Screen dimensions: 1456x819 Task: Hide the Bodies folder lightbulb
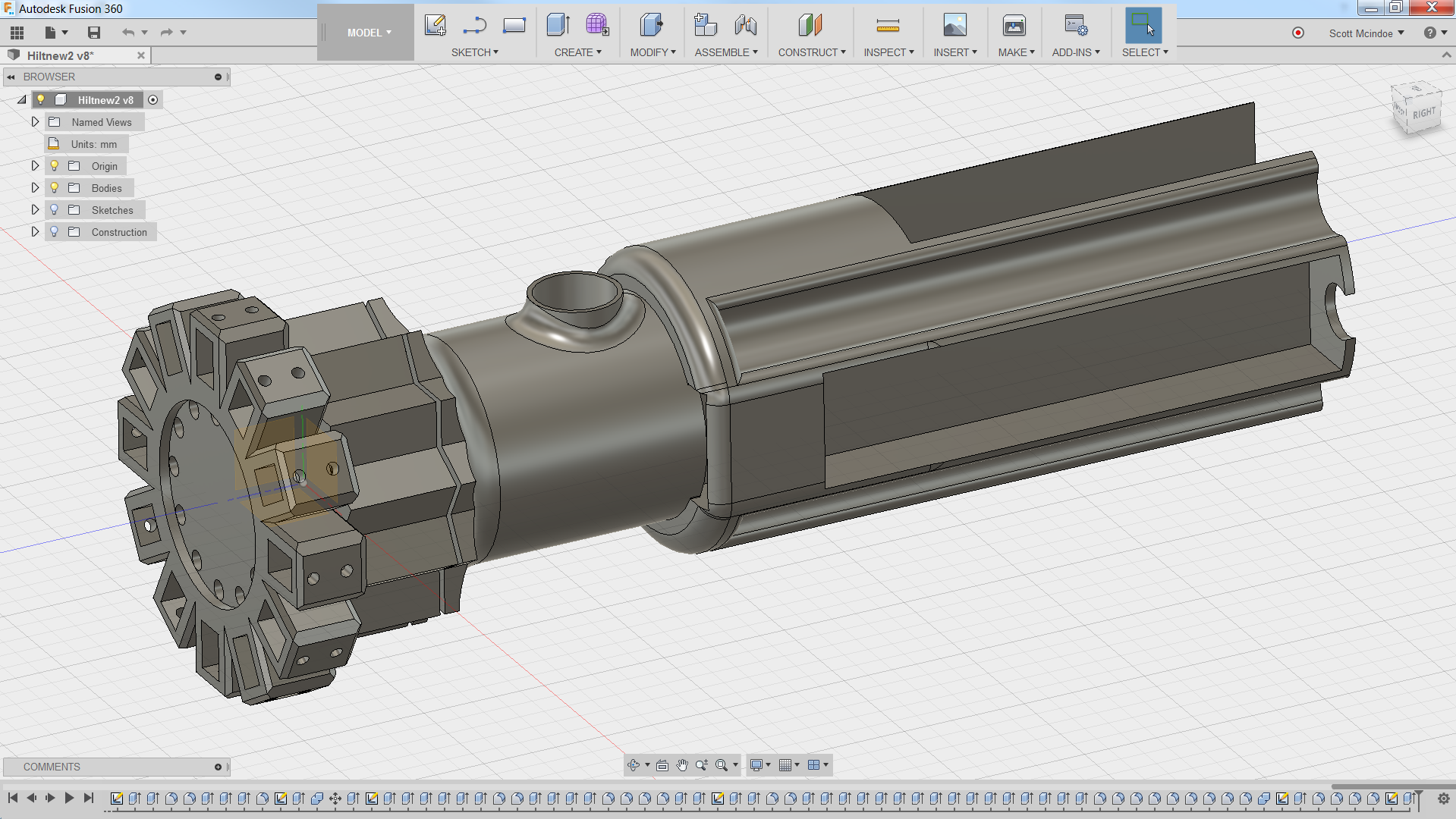55,188
